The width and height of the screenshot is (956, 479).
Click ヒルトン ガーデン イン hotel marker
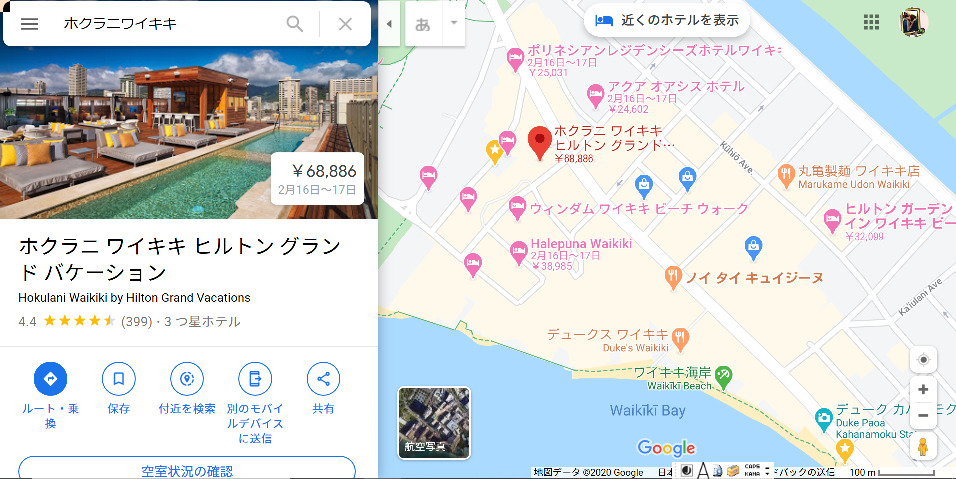[832, 221]
